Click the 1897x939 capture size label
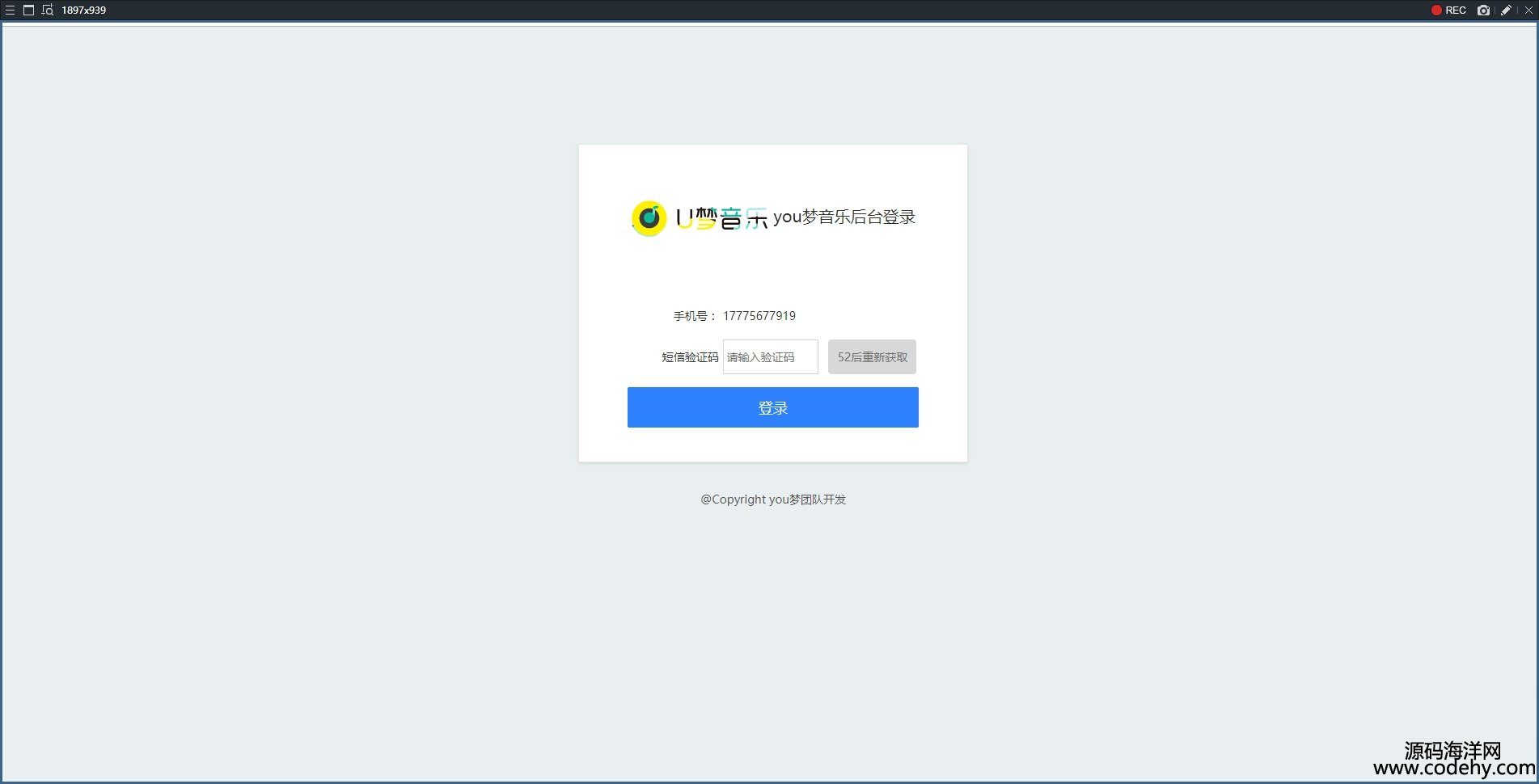The image size is (1539, 784). point(84,11)
